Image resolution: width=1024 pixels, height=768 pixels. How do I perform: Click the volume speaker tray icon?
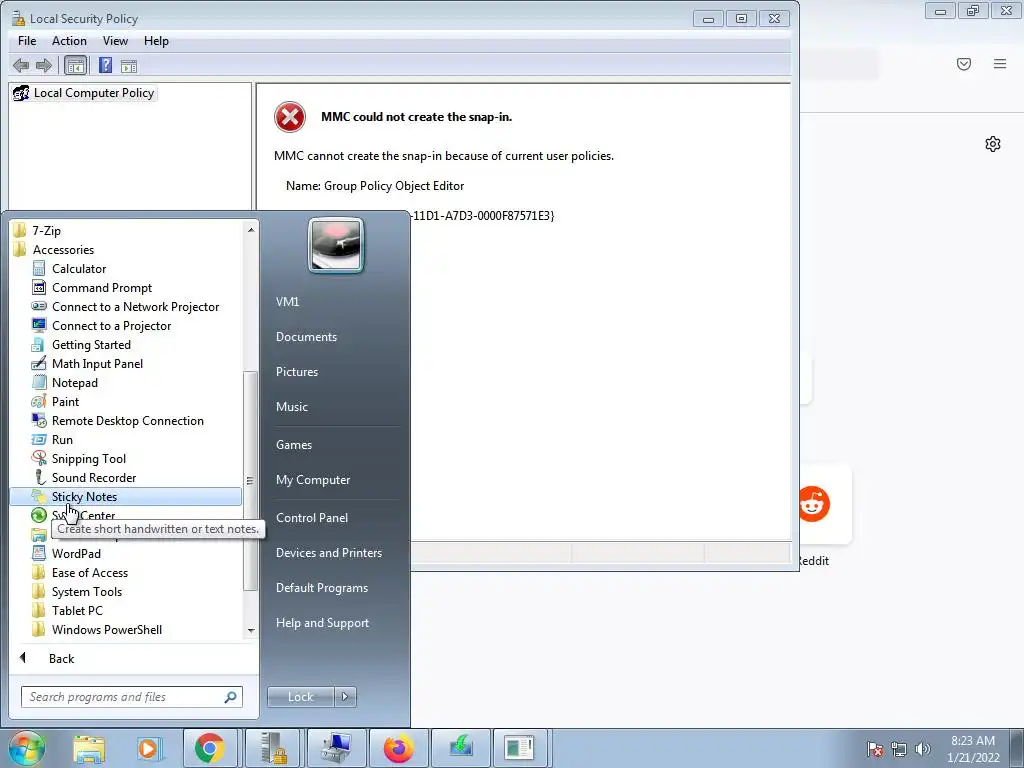pyautogui.click(x=923, y=749)
